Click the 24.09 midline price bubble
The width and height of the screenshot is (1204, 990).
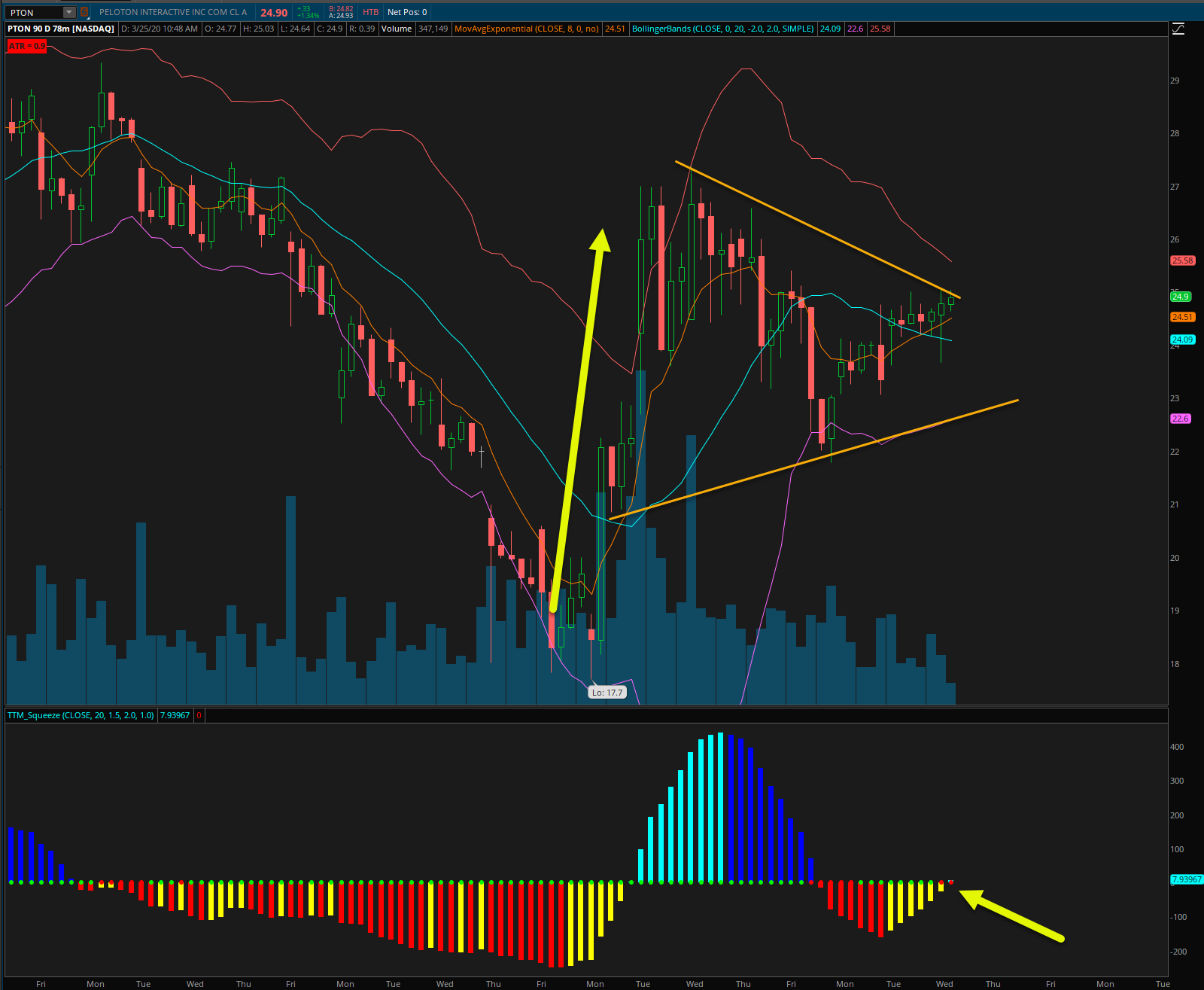click(1183, 340)
